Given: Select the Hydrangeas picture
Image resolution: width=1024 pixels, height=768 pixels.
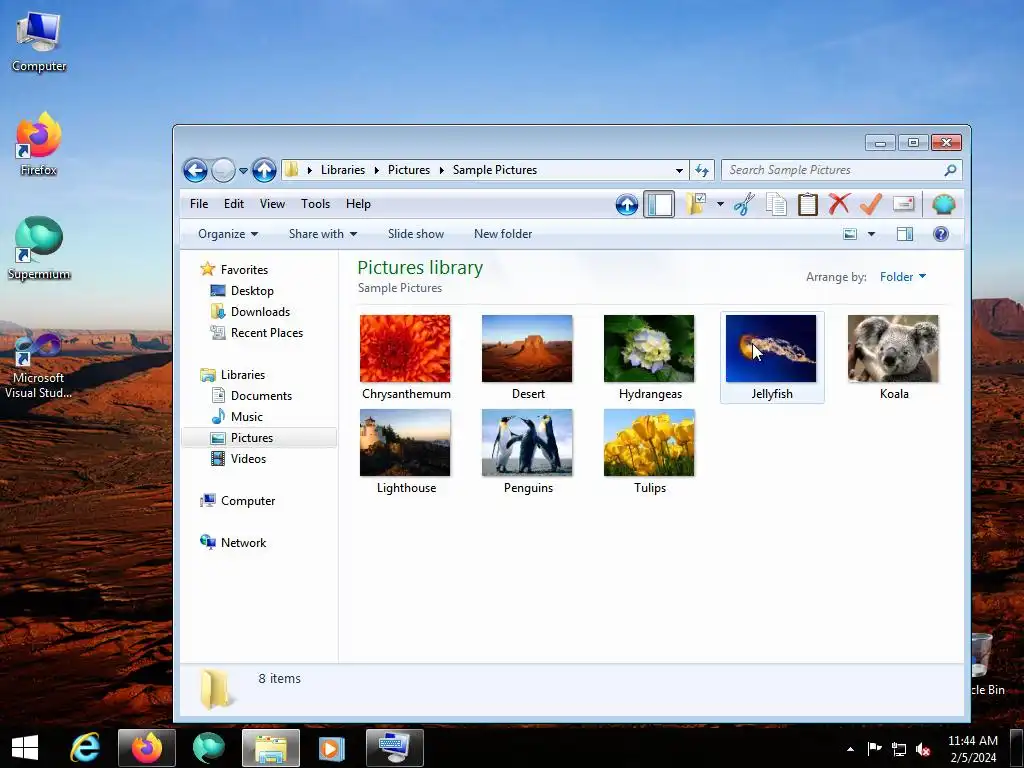Looking at the screenshot, I should click(x=649, y=349).
